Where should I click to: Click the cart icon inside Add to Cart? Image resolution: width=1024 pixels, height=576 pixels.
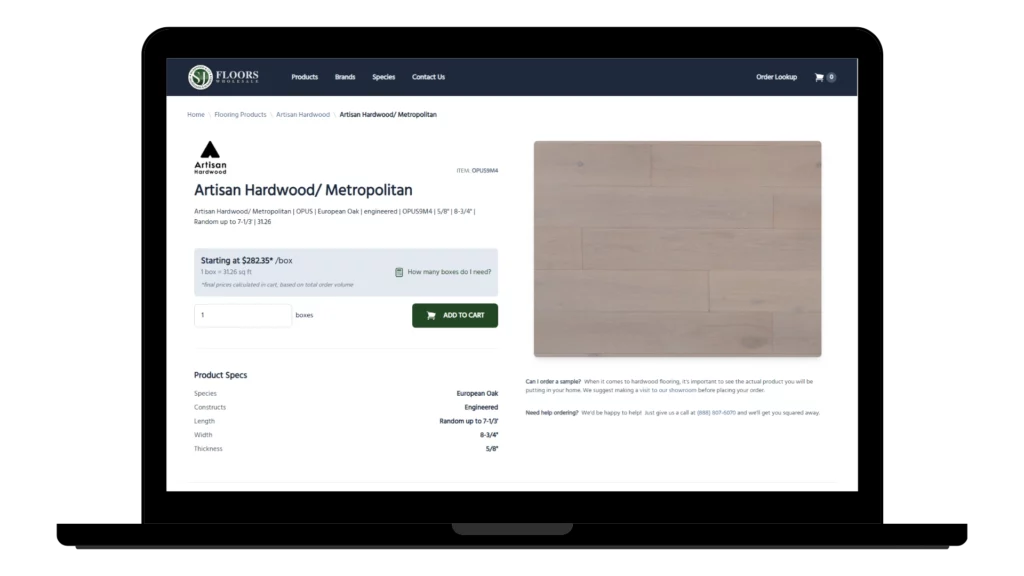(x=431, y=315)
